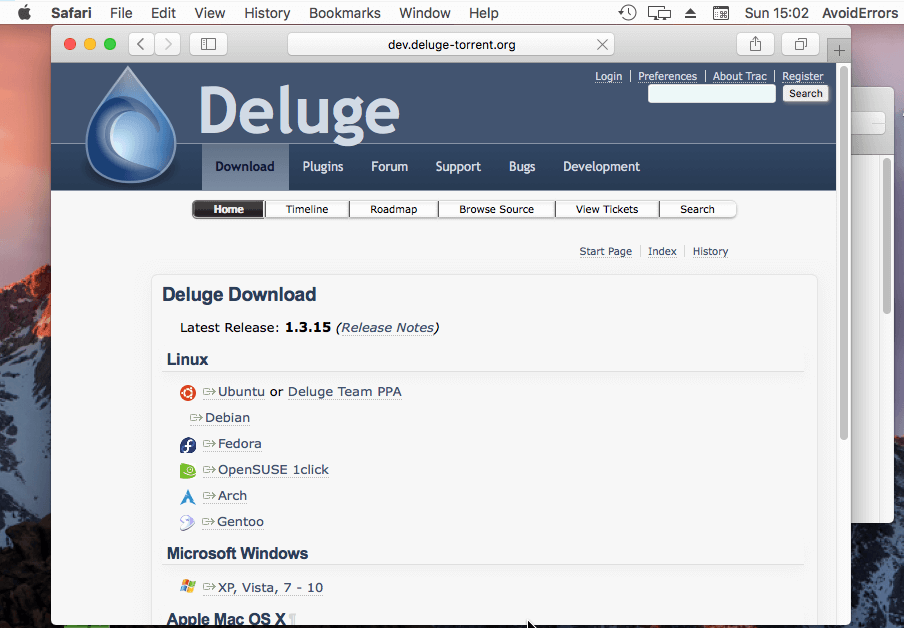The width and height of the screenshot is (904, 628).
Task: Open the Safari share menu
Action: (755, 44)
